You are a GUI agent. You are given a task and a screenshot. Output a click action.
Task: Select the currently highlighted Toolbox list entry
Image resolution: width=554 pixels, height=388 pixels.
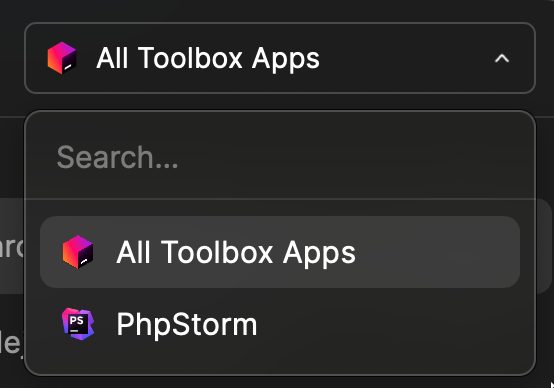coord(280,252)
